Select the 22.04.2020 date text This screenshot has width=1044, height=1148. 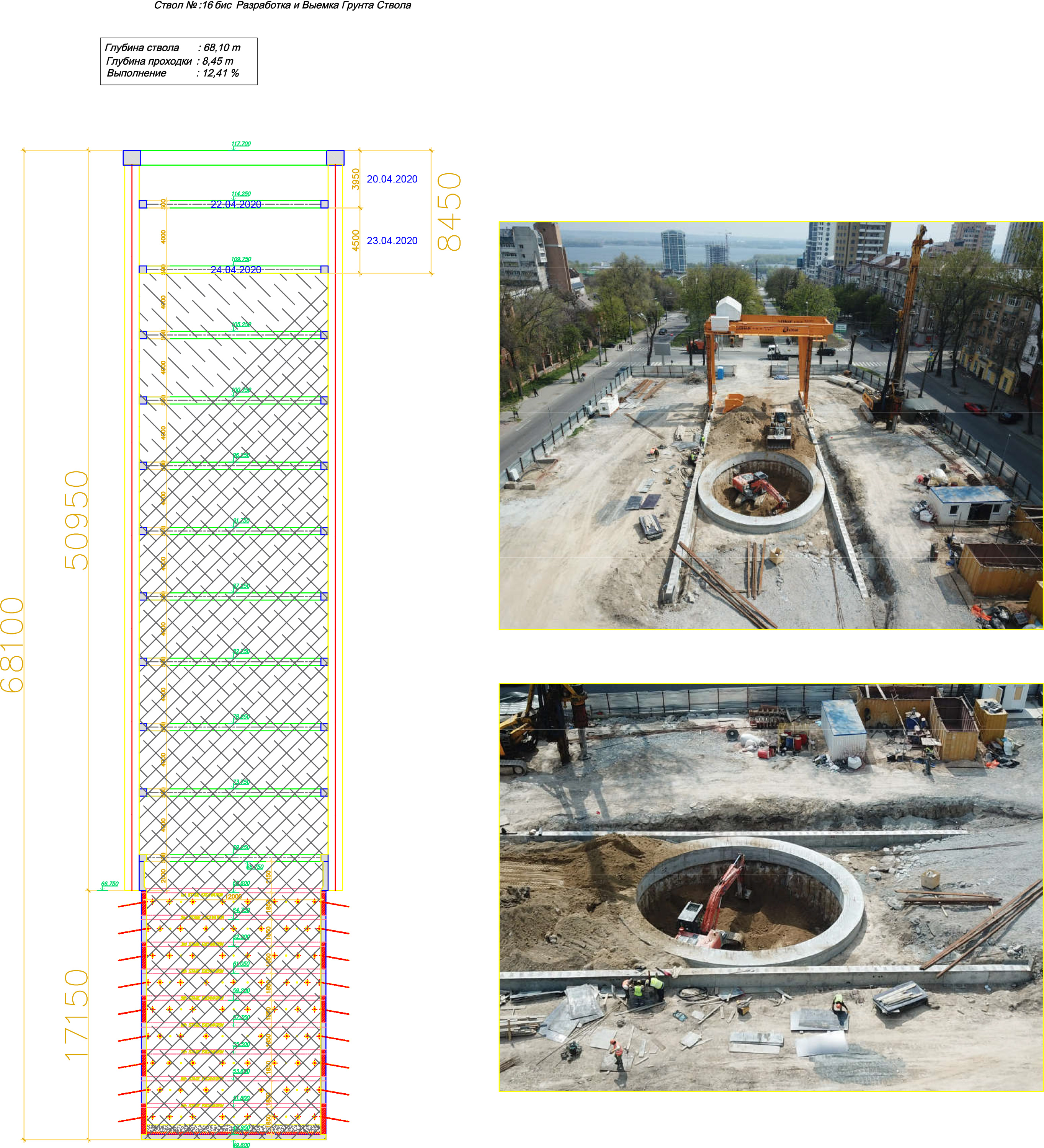coord(236,204)
